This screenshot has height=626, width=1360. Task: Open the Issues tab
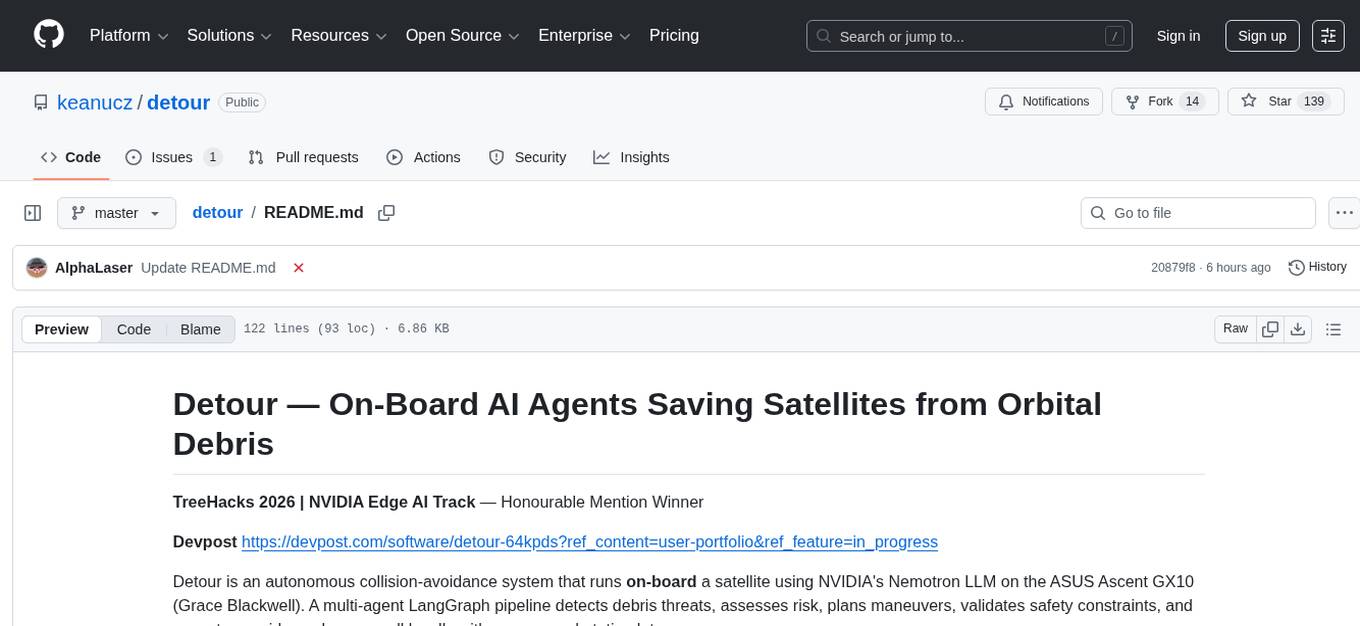172,157
